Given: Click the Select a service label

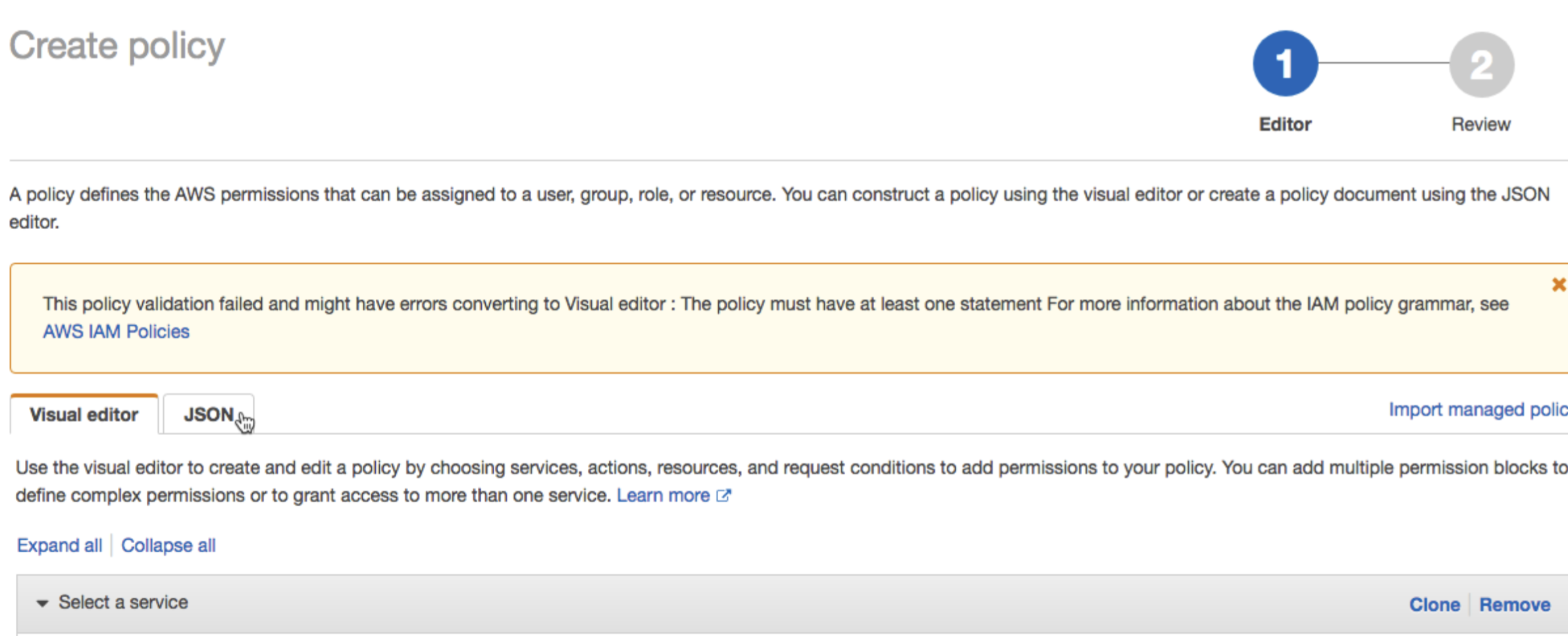Looking at the screenshot, I should pos(123,602).
